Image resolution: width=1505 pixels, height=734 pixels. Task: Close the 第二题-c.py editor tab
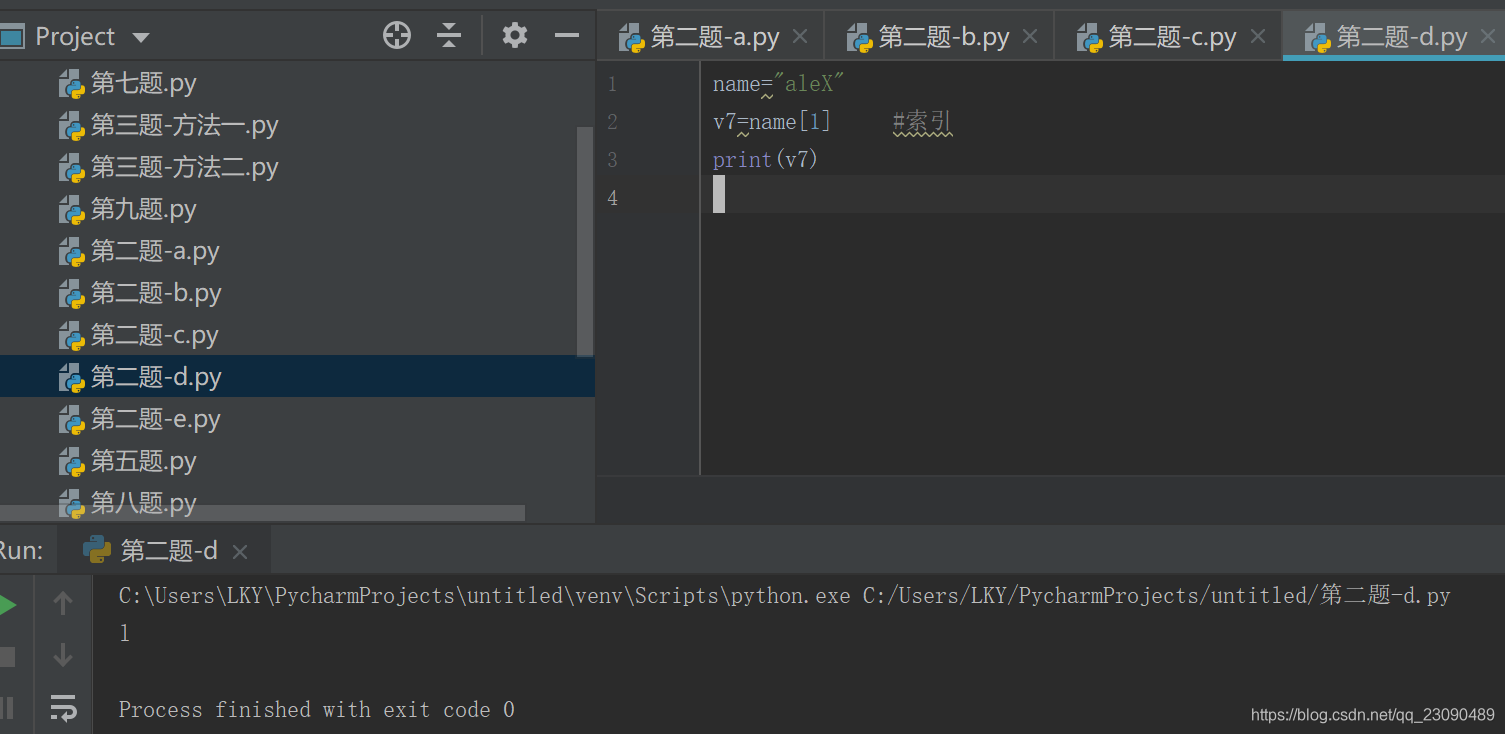[1258, 37]
